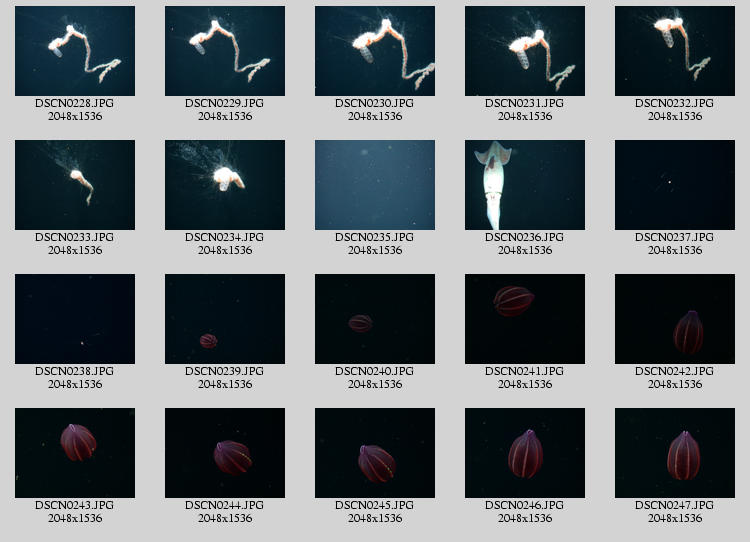Click the DSCN0247.JPG filename label
Image resolution: width=750 pixels, height=542 pixels.
pyautogui.click(x=675, y=505)
